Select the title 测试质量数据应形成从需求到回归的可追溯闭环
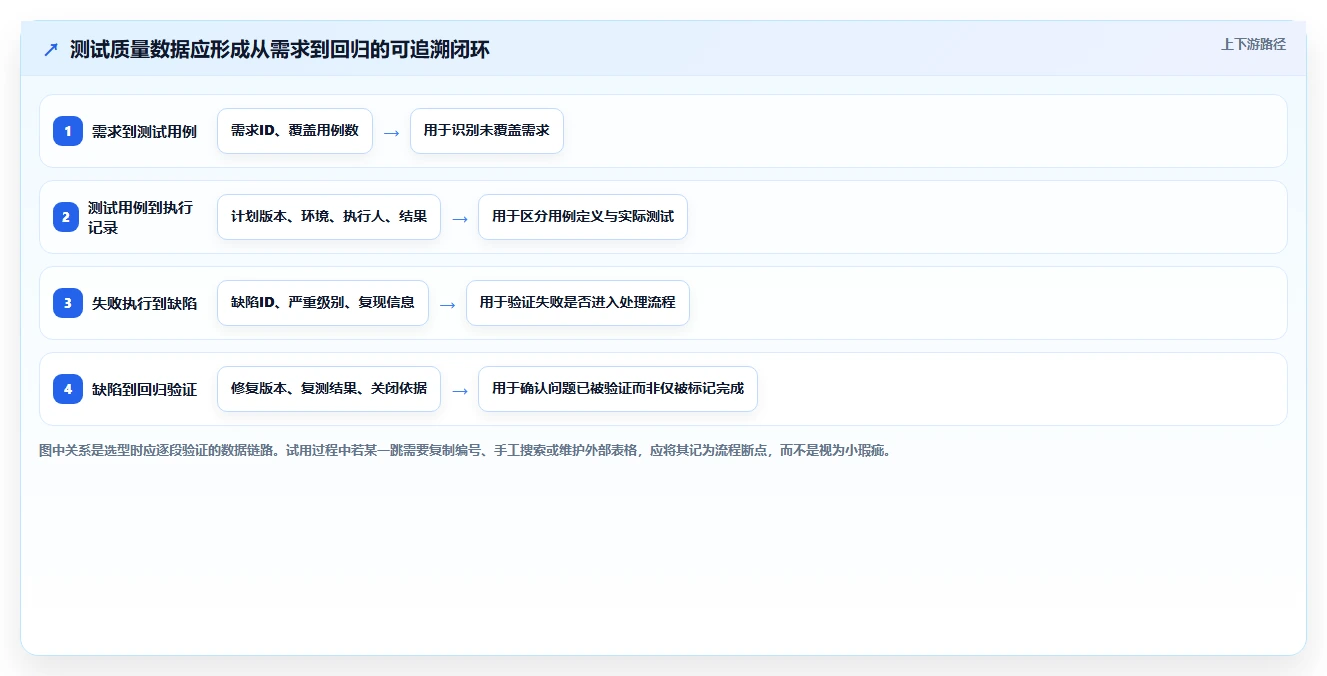 click(280, 49)
